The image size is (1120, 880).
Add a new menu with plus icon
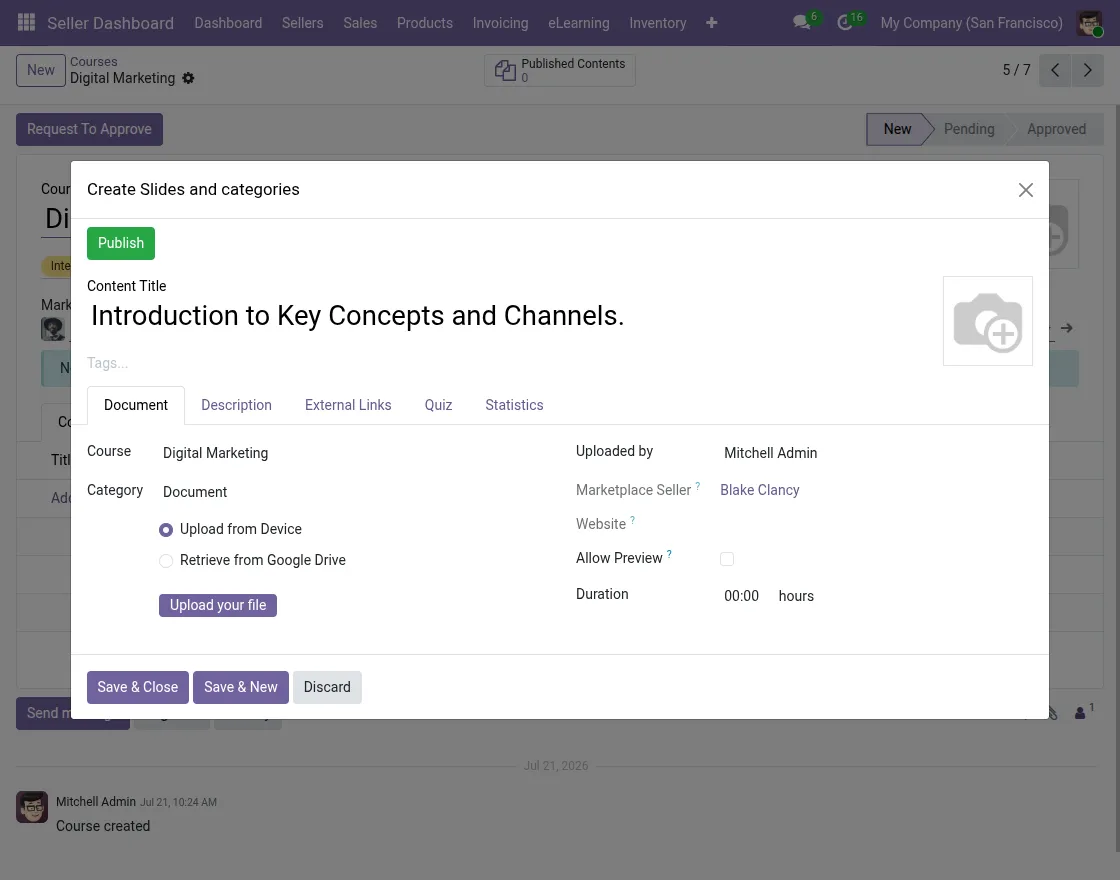coord(711,23)
